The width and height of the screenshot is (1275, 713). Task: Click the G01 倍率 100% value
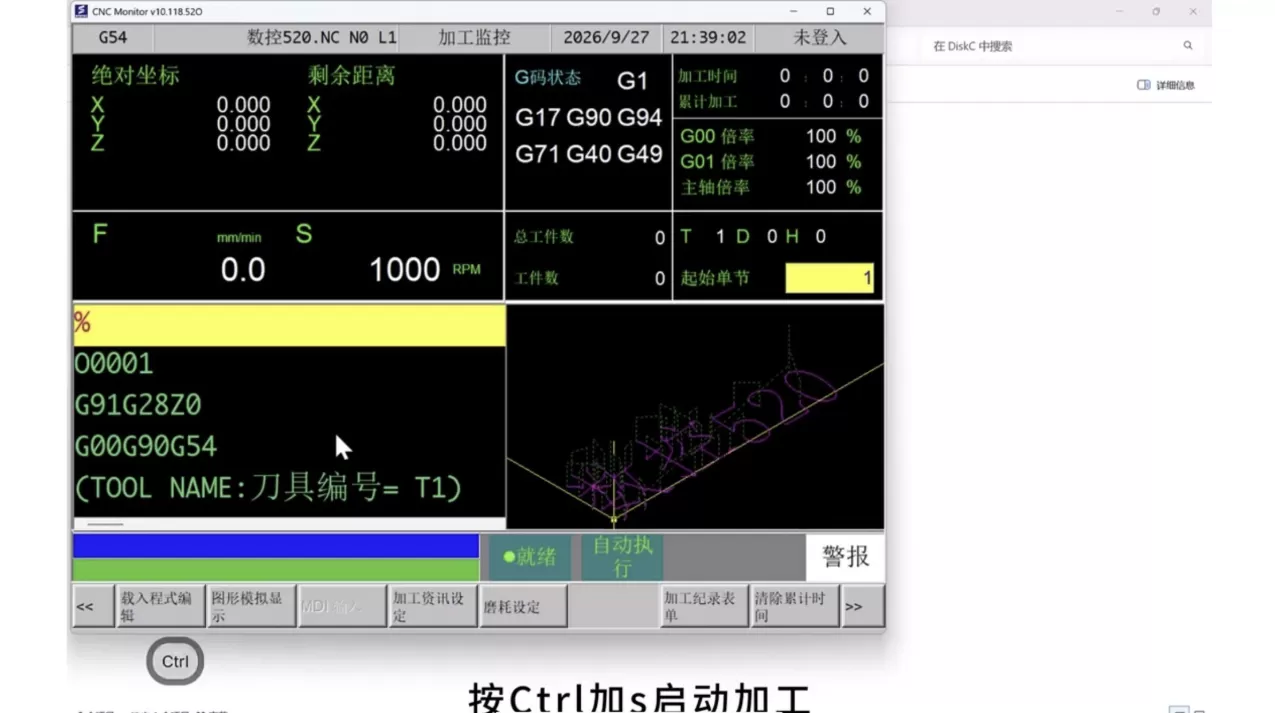[x=833, y=161]
